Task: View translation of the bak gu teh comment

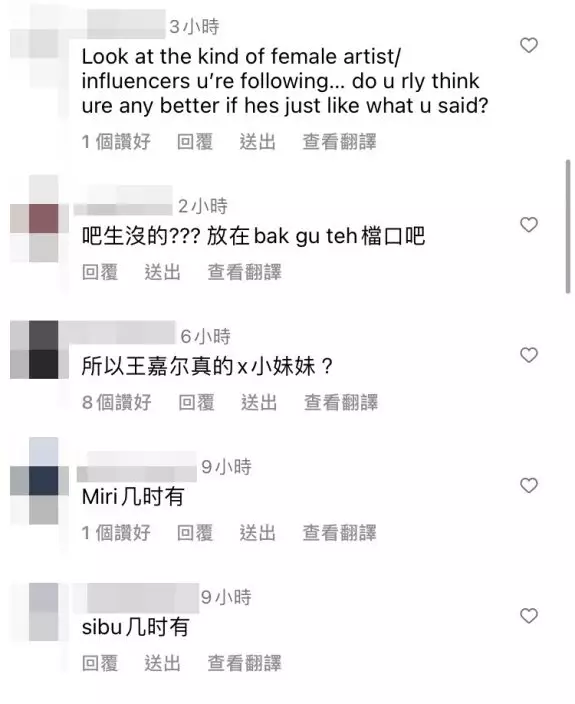Action: (244, 272)
